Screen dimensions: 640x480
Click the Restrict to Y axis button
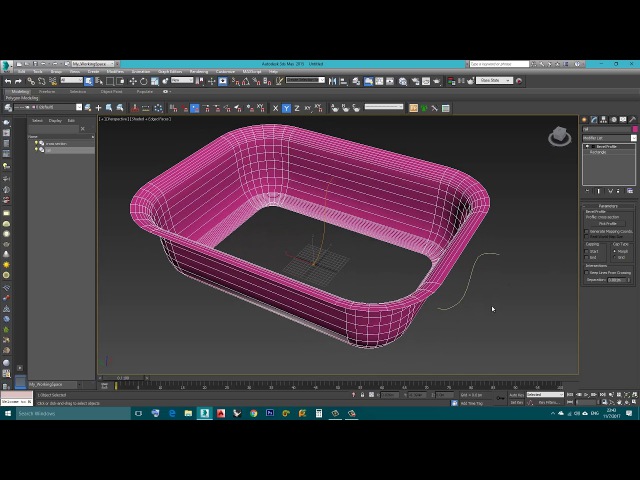(x=286, y=108)
